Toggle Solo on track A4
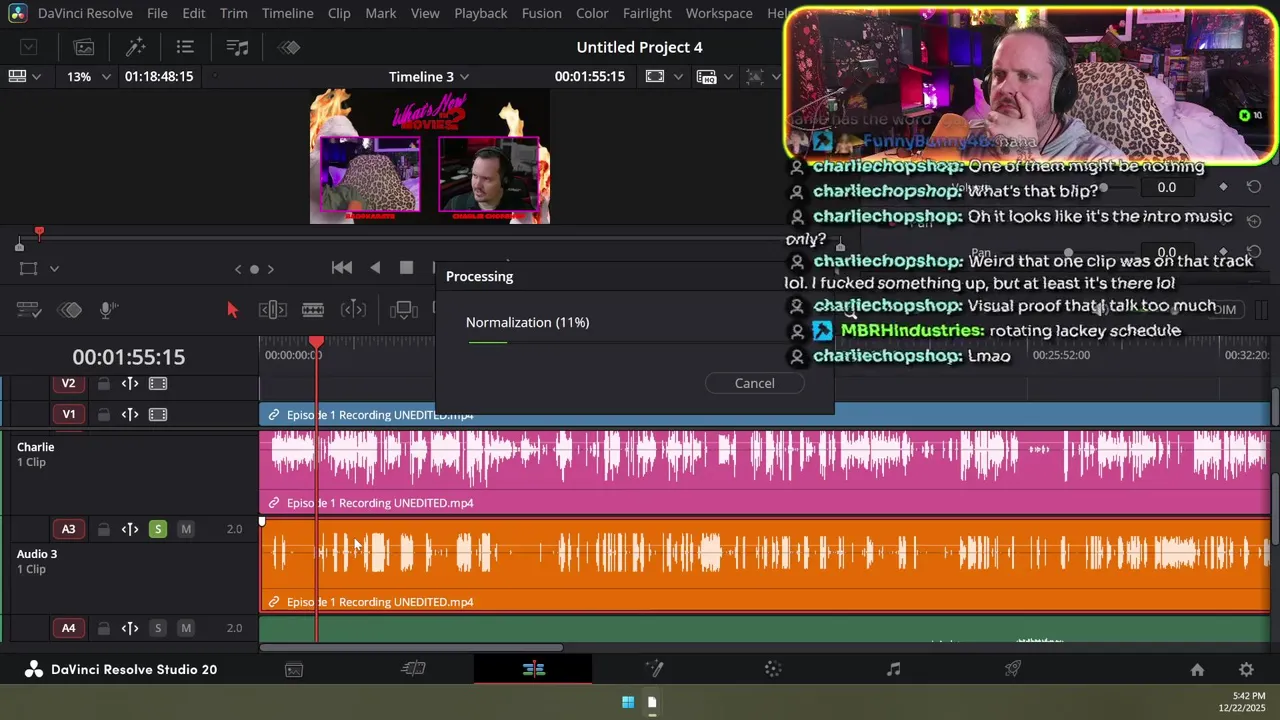 pos(158,628)
